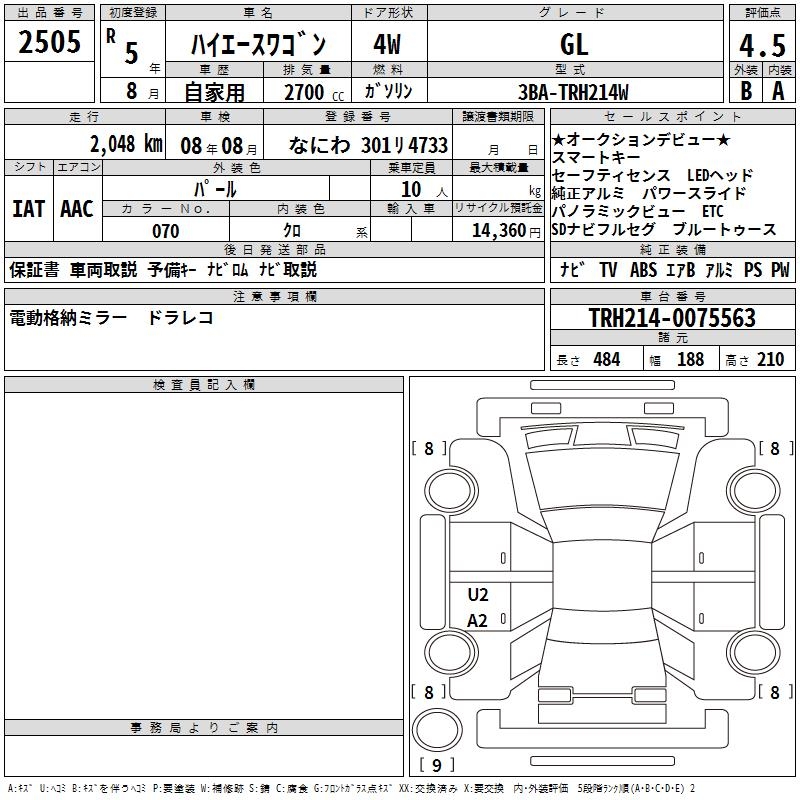Select the chassis number TRH214-0075563
The image size is (800, 800).
tap(672, 318)
